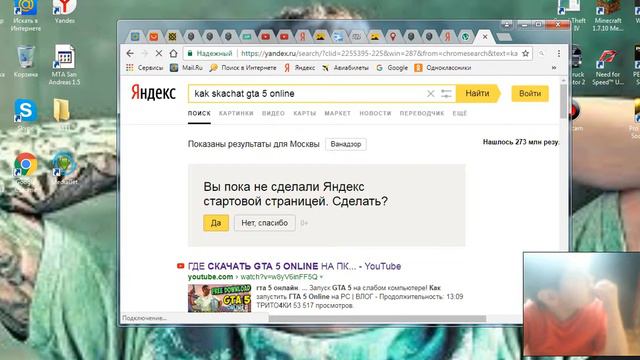Switch to the КАРТЫ tab
The height and width of the screenshot is (360, 640).
point(305,113)
